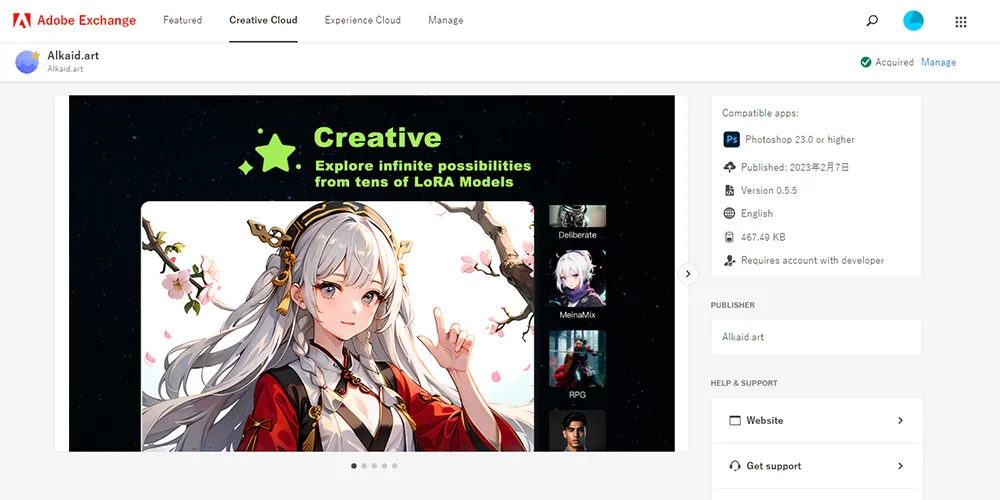Screen dimensions: 1000x500
Task: Select the fifth carousel dot
Action: (395, 466)
